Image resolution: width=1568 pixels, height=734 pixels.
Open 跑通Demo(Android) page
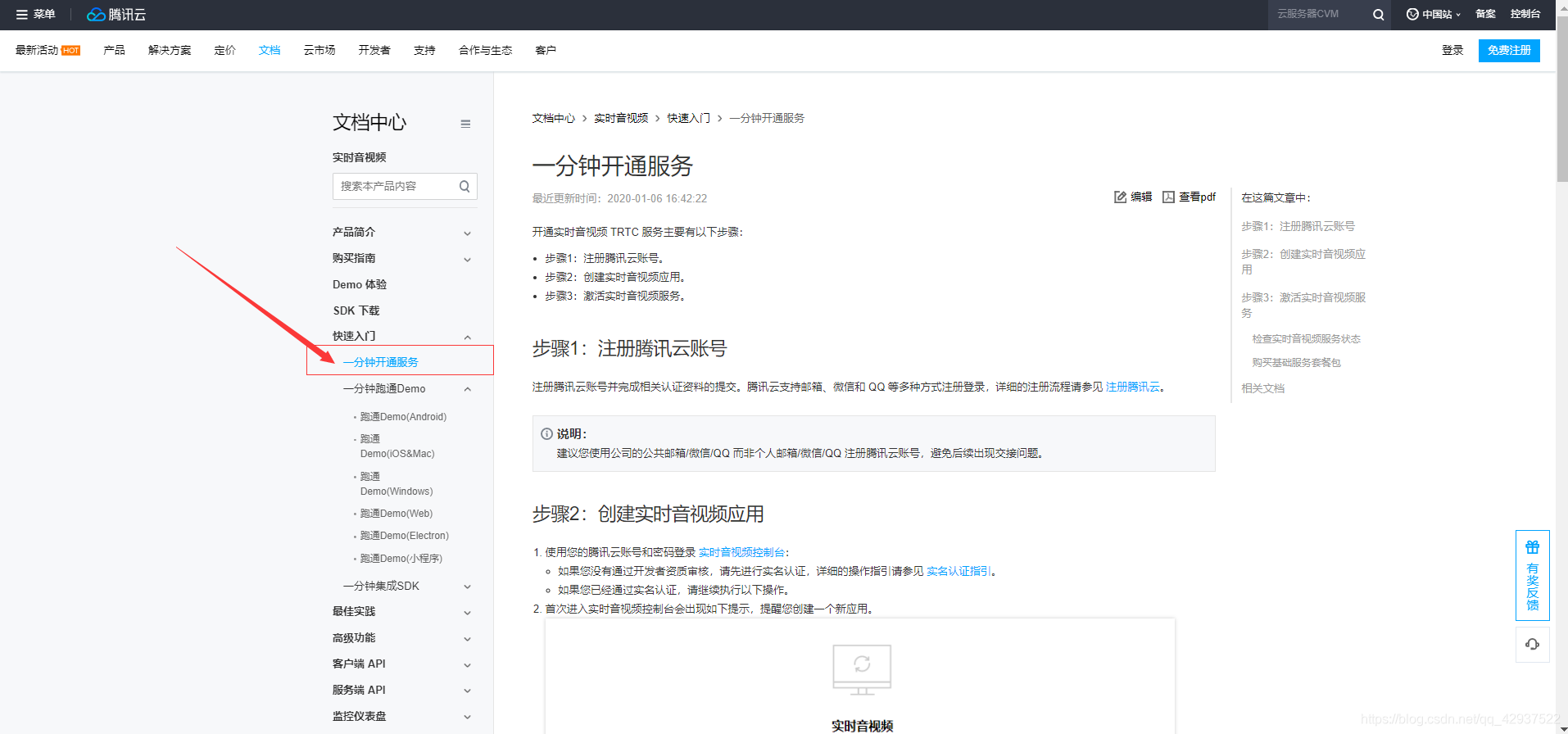[403, 417]
